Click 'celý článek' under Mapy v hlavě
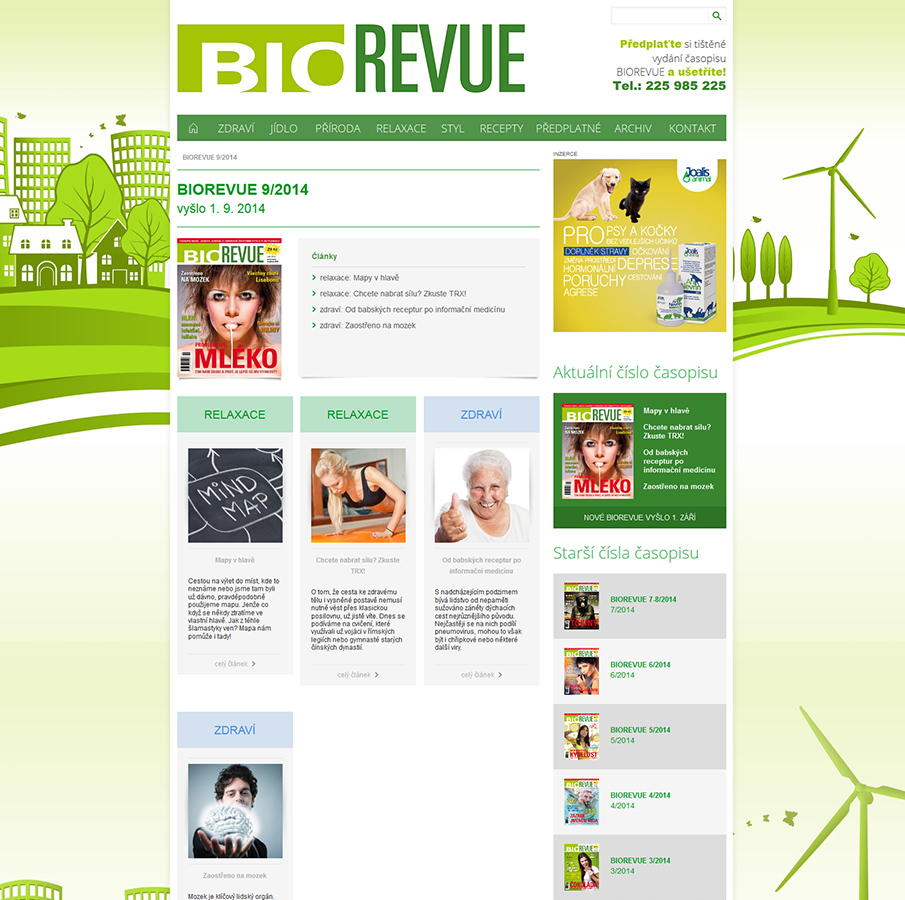 [x=235, y=664]
